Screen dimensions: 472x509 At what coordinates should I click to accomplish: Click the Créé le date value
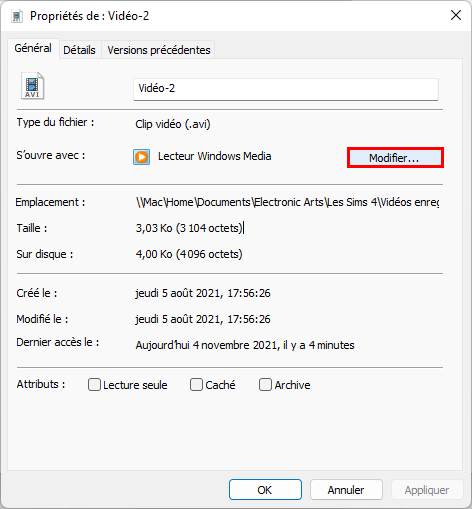203,293
